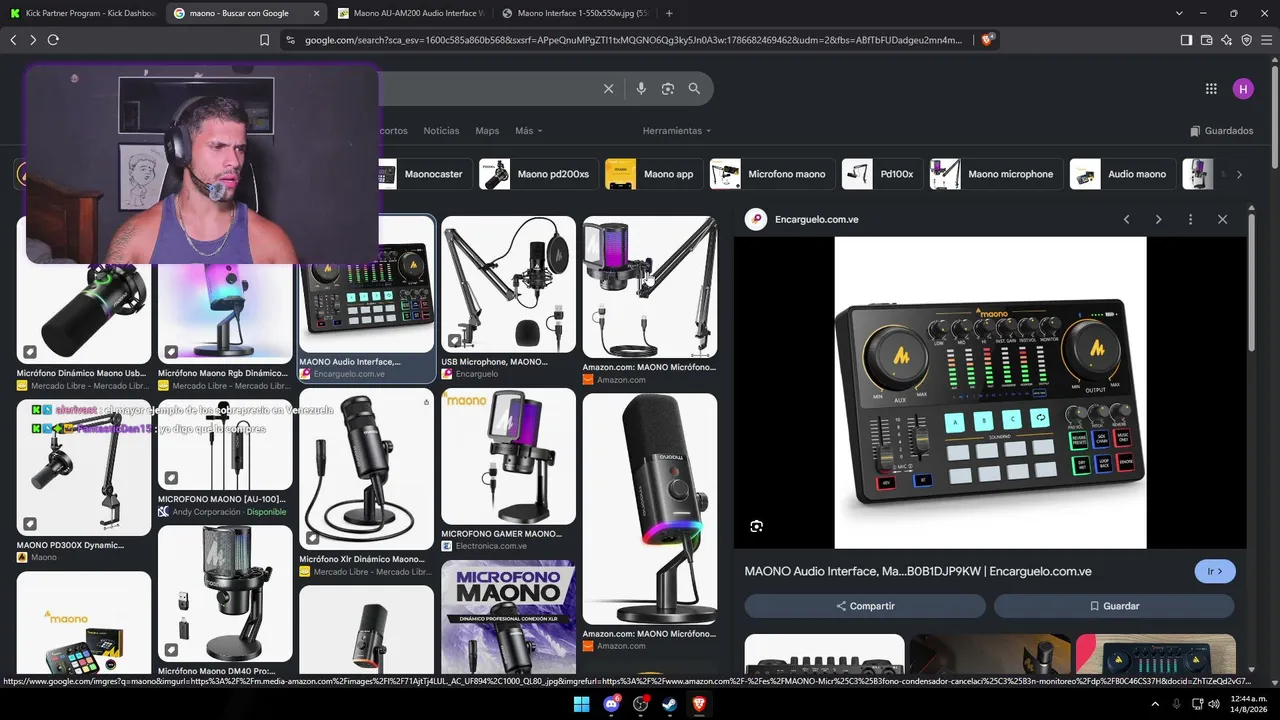This screenshot has width=1280, height=720.
Task: Show the next image in the preview panel
Action: point(1158,219)
